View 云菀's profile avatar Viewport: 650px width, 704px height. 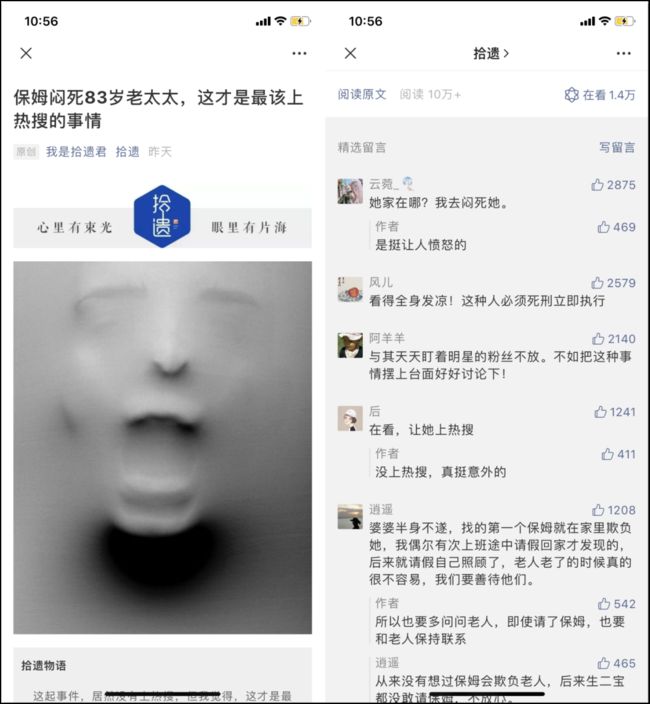click(x=350, y=191)
